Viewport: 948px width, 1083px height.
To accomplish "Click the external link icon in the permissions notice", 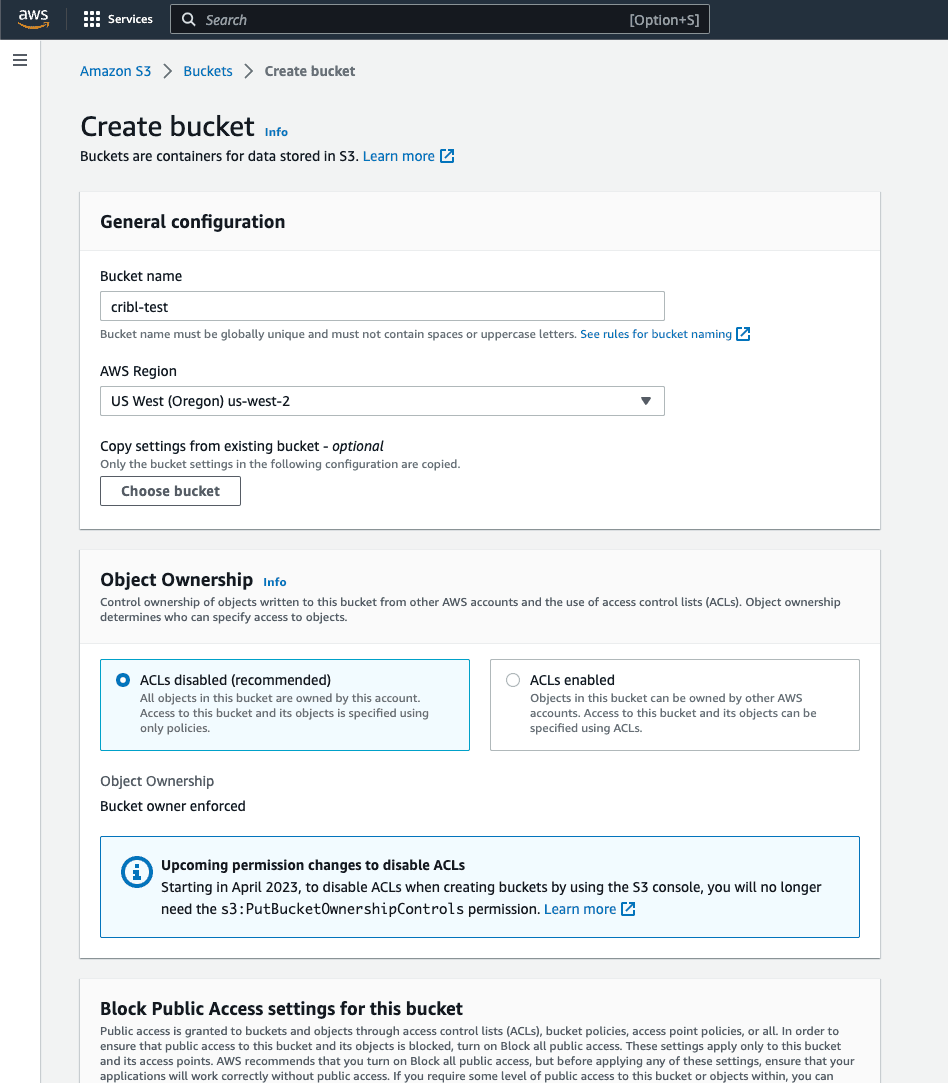I will click(628, 909).
